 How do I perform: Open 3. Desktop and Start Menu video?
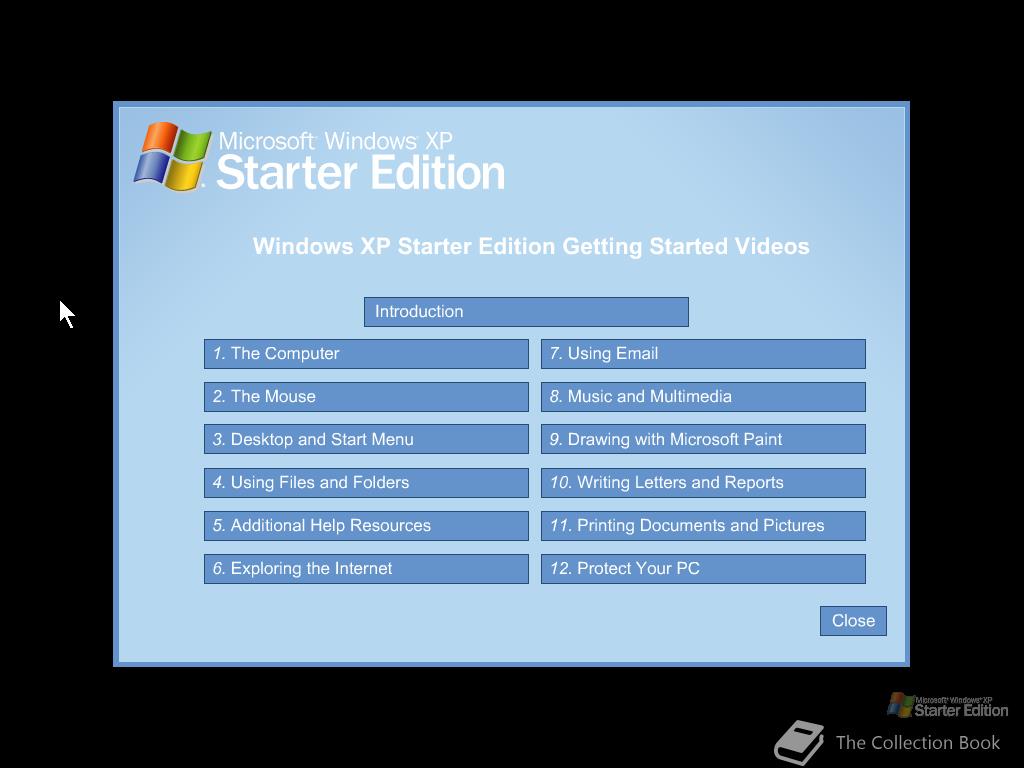[366, 440]
